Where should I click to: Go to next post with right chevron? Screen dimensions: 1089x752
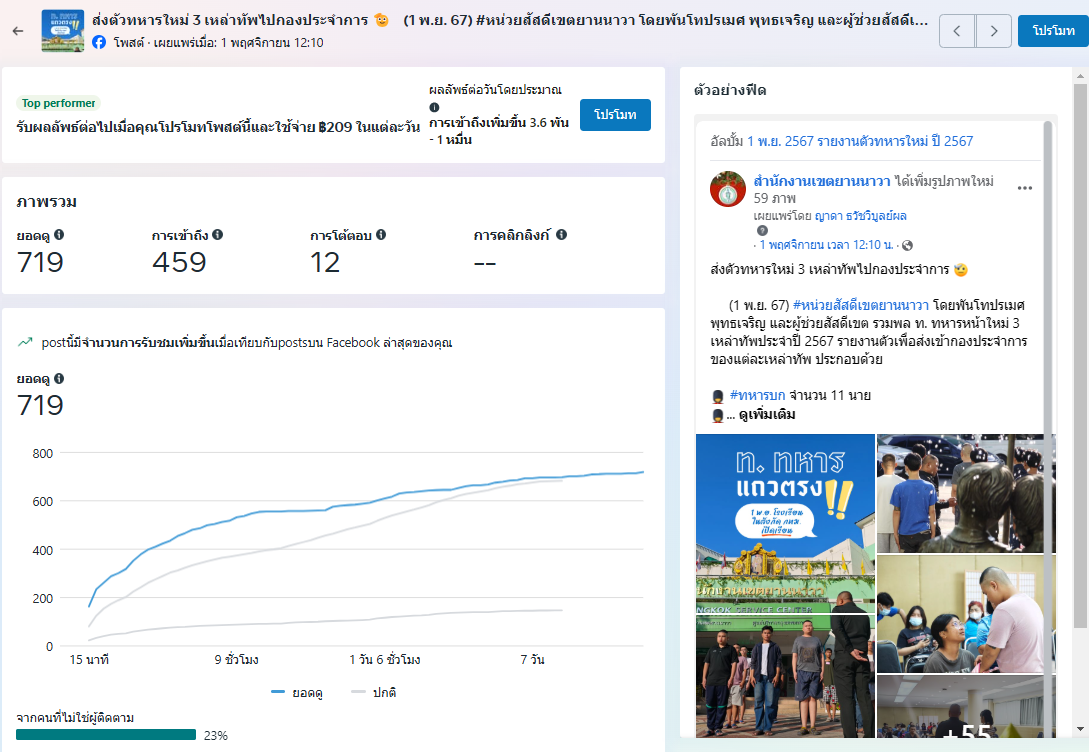point(993,31)
